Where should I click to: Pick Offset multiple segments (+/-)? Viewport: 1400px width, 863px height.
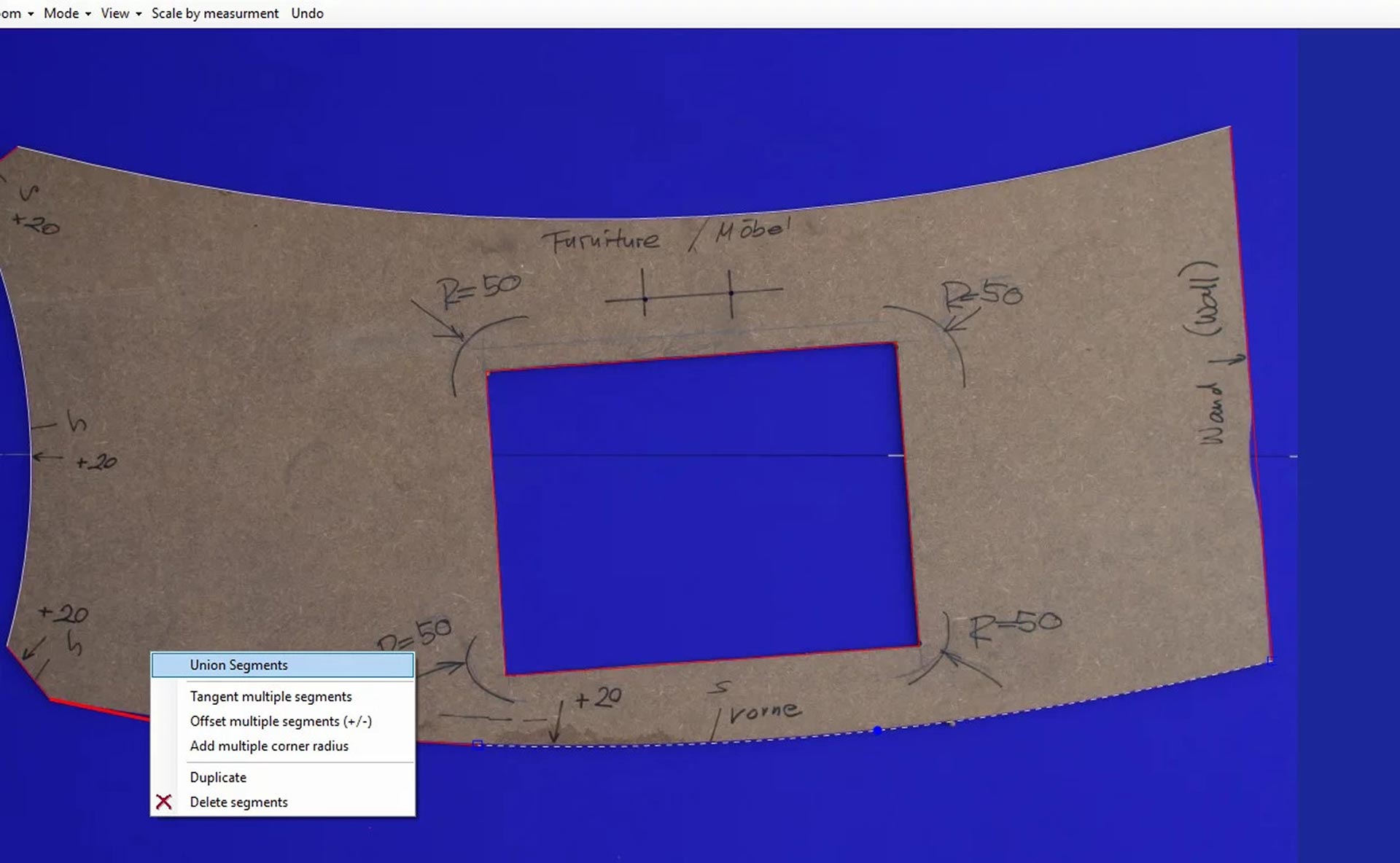(x=281, y=722)
